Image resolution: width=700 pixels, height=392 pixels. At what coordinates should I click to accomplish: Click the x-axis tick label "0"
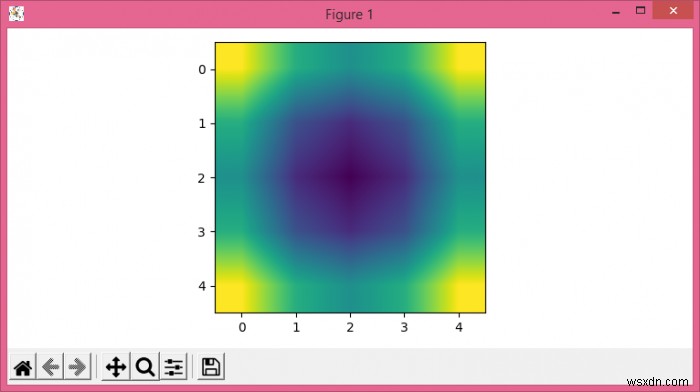[x=242, y=328]
